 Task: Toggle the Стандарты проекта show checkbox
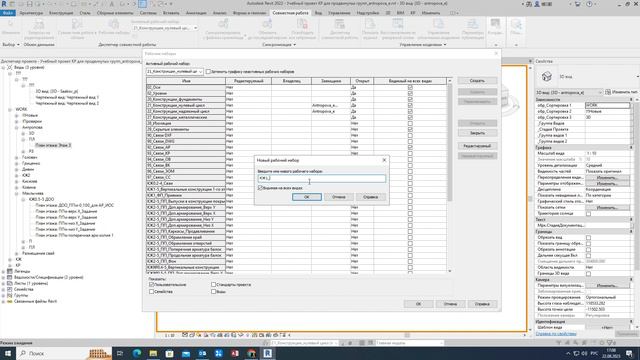[213, 284]
